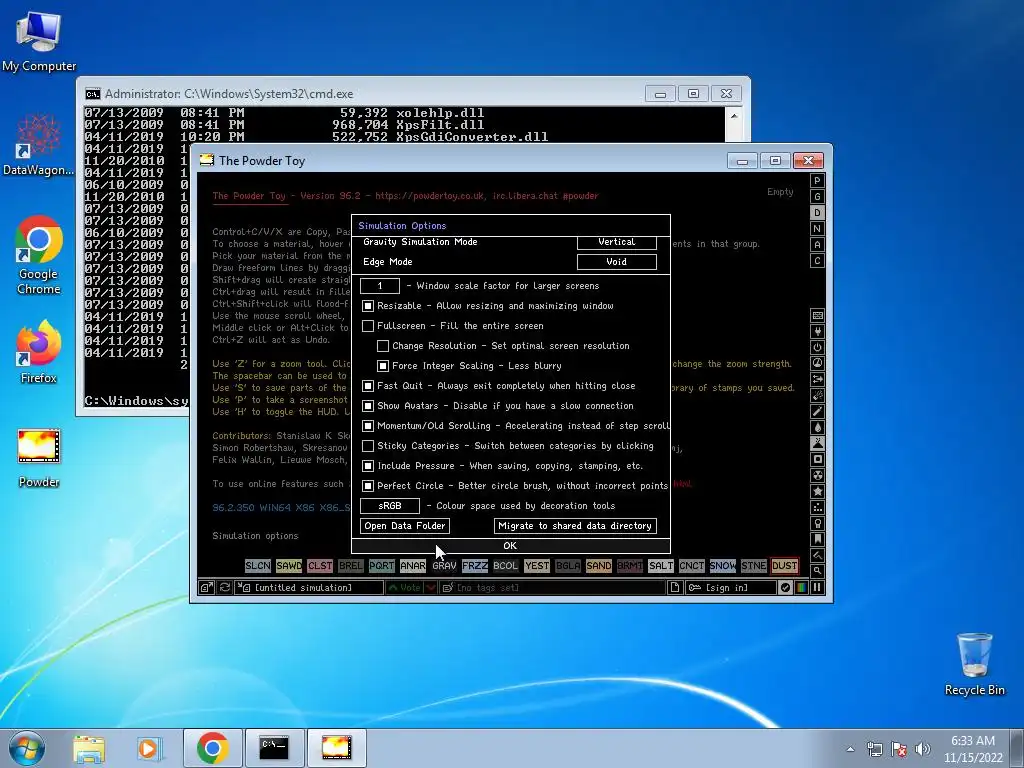
Task: Open Google Chrome from the taskbar
Action: coord(212,748)
